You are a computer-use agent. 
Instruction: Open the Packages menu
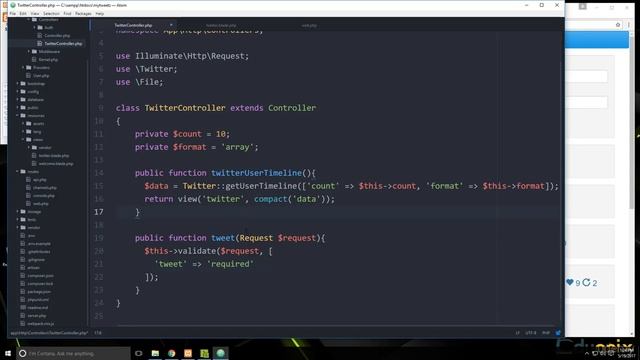[83, 13]
